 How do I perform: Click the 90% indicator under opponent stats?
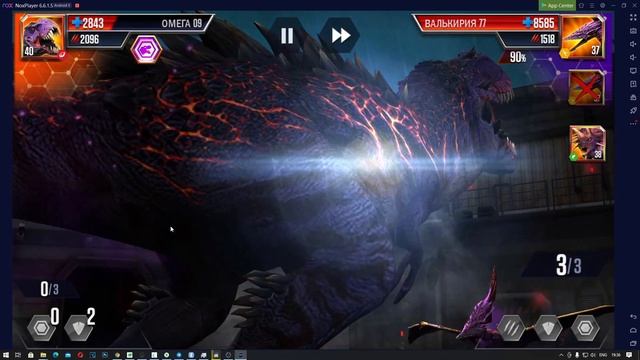518,58
